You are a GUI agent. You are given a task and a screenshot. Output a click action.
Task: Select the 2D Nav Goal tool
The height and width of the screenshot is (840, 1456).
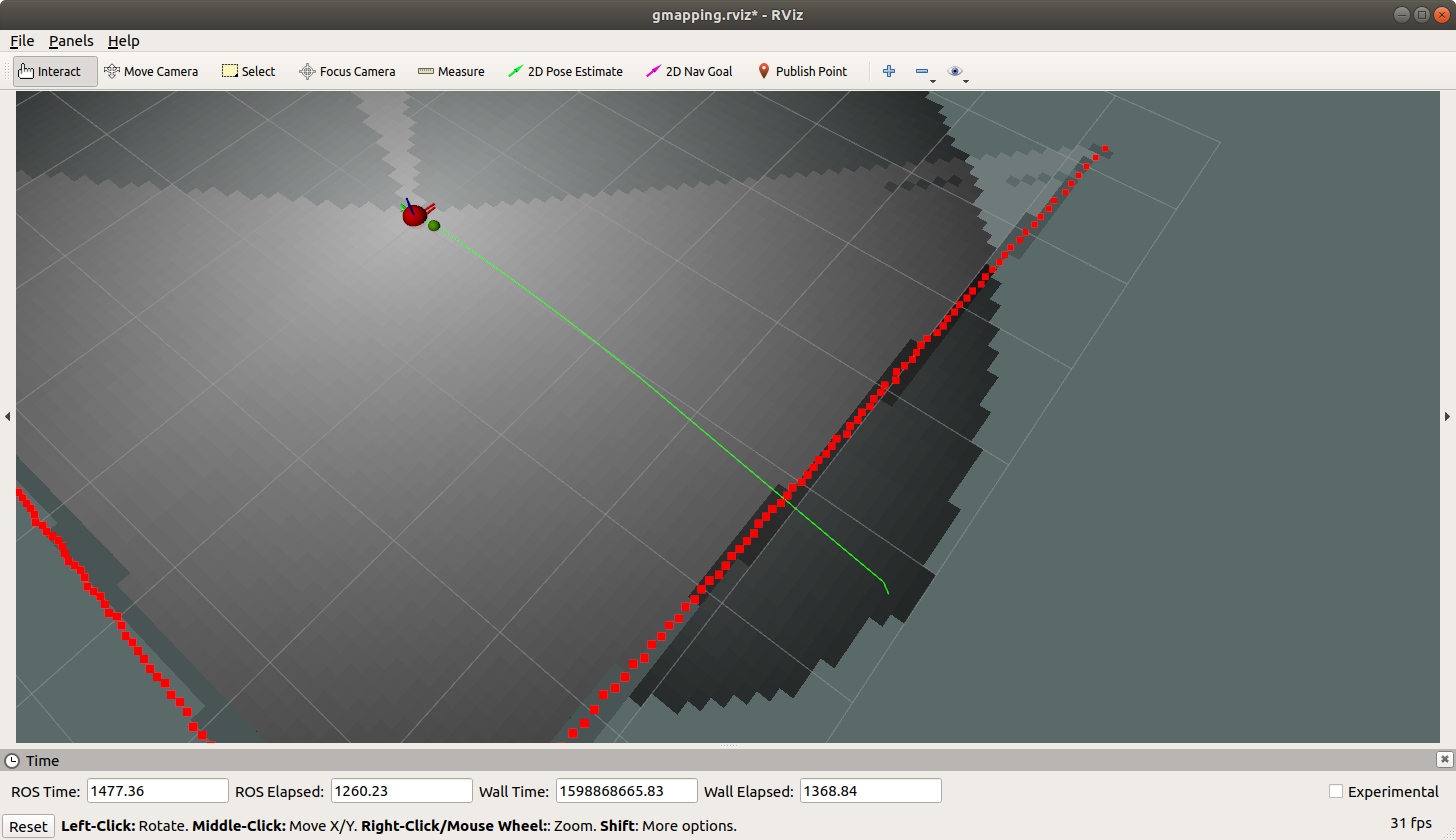pyautogui.click(x=689, y=72)
